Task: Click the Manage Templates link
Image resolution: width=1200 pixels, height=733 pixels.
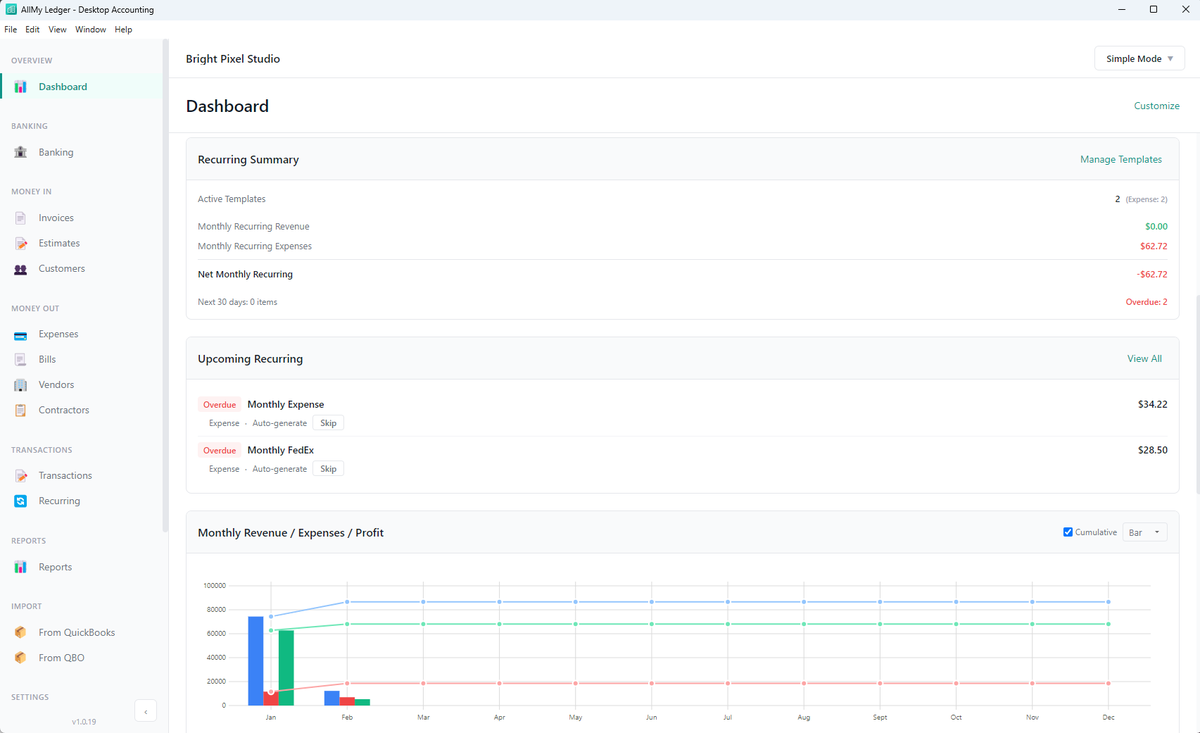Action: click(1121, 159)
